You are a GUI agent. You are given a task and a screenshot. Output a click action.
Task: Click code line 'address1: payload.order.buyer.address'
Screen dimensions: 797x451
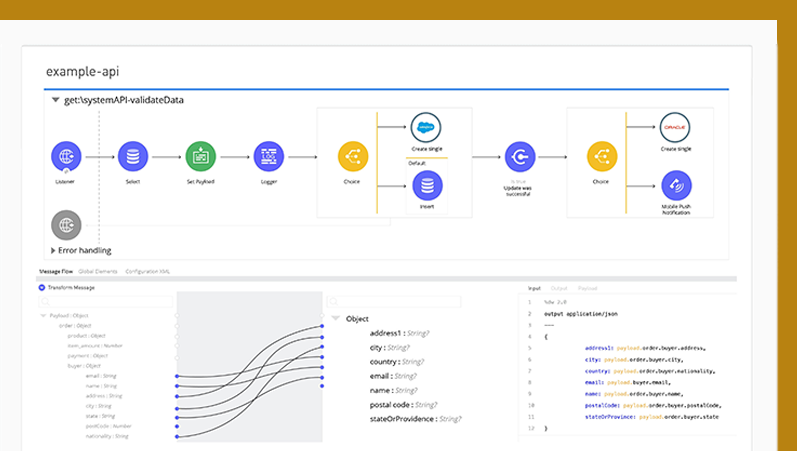645,348
